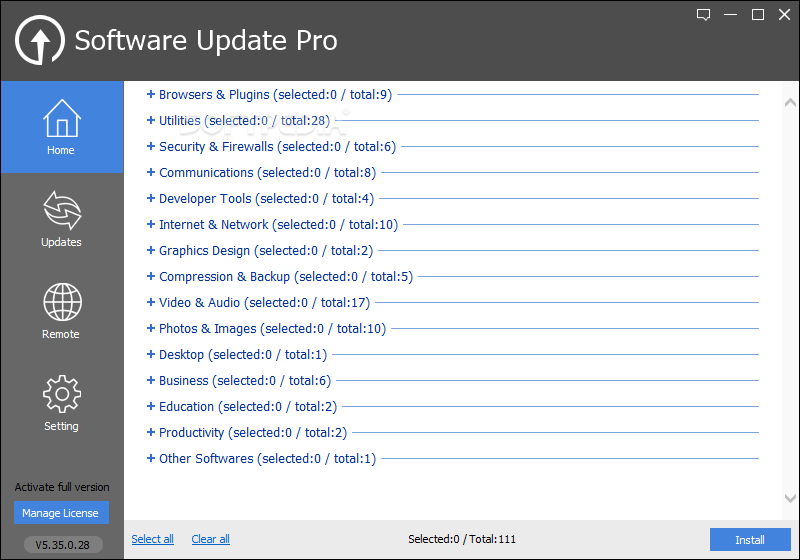Expand Browsers & Plugins plus sign

coord(151,94)
